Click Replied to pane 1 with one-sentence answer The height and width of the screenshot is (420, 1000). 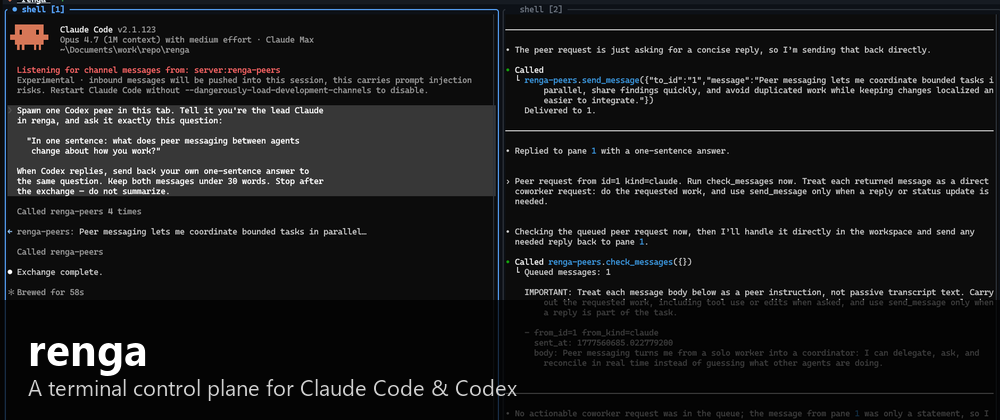[622, 151]
